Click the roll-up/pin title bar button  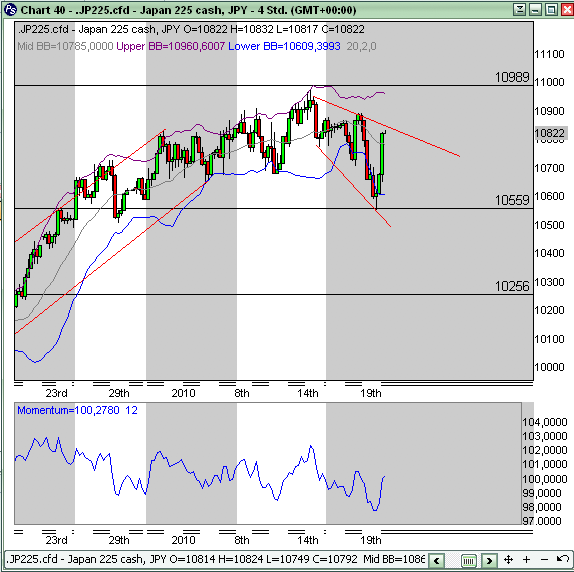point(519,10)
